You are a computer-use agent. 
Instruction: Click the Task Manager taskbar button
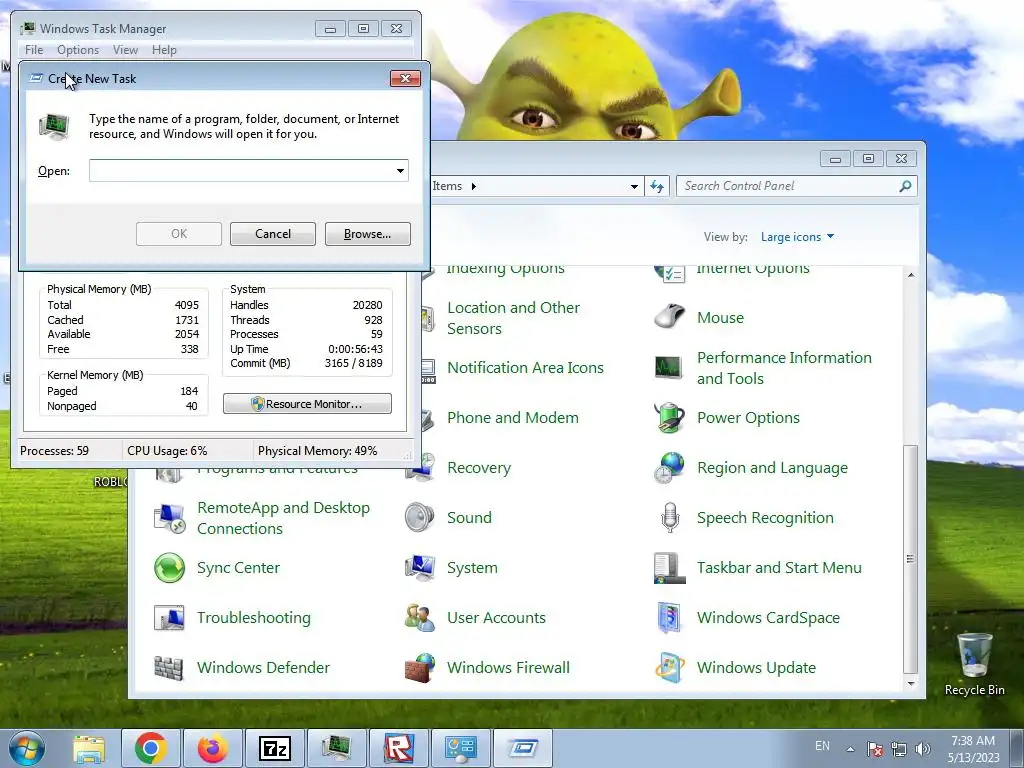[x=337, y=748]
